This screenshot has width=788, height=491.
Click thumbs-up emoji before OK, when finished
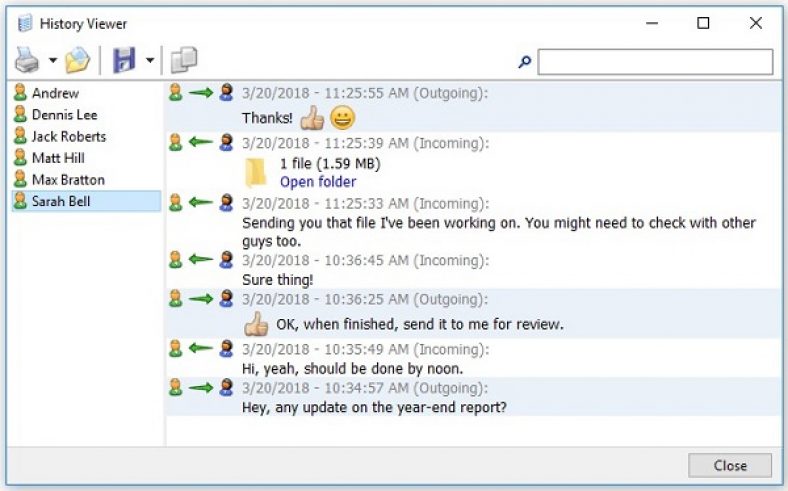point(256,324)
